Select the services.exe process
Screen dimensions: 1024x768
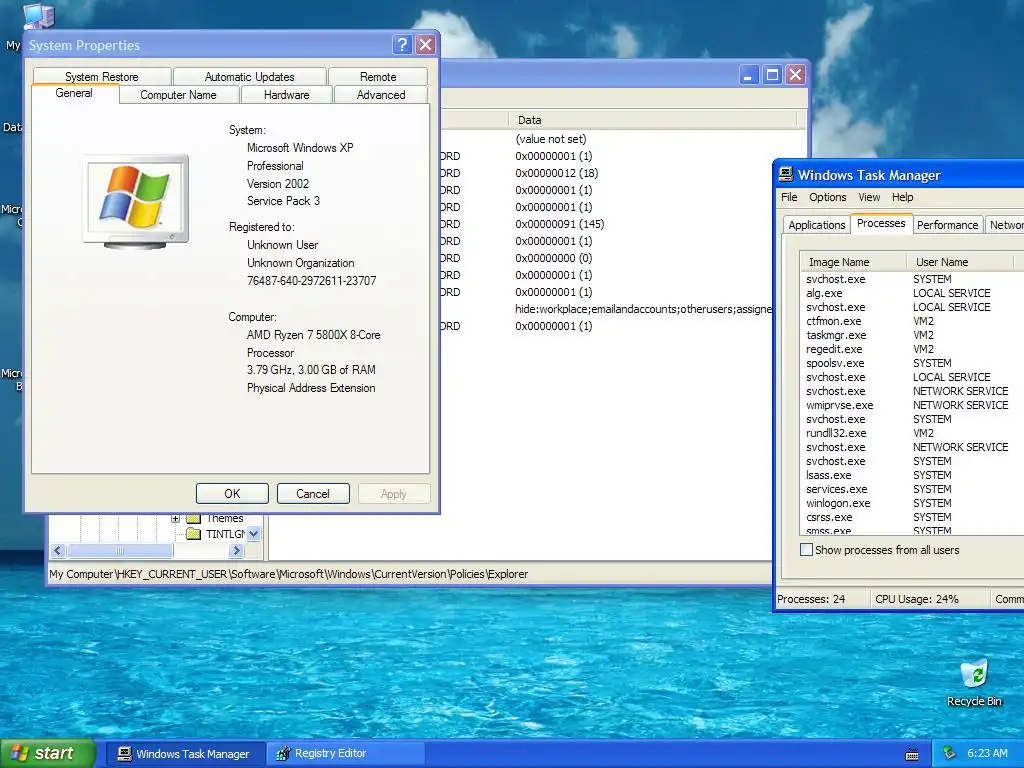[837, 489]
